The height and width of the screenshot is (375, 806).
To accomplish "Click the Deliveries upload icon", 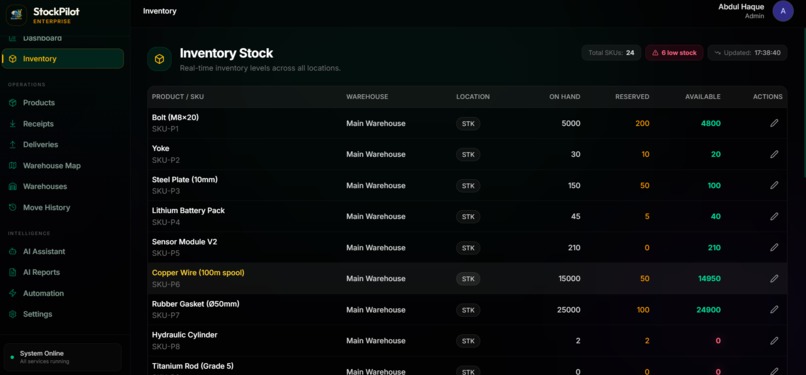I will (x=13, y=145).
